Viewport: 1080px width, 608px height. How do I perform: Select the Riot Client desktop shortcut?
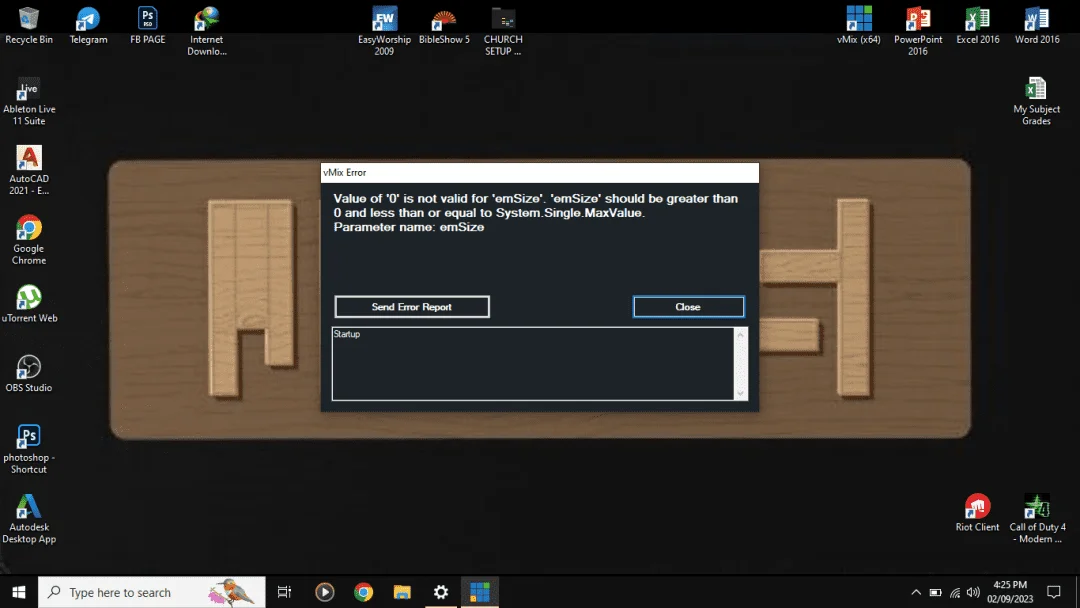pos(977,512)
